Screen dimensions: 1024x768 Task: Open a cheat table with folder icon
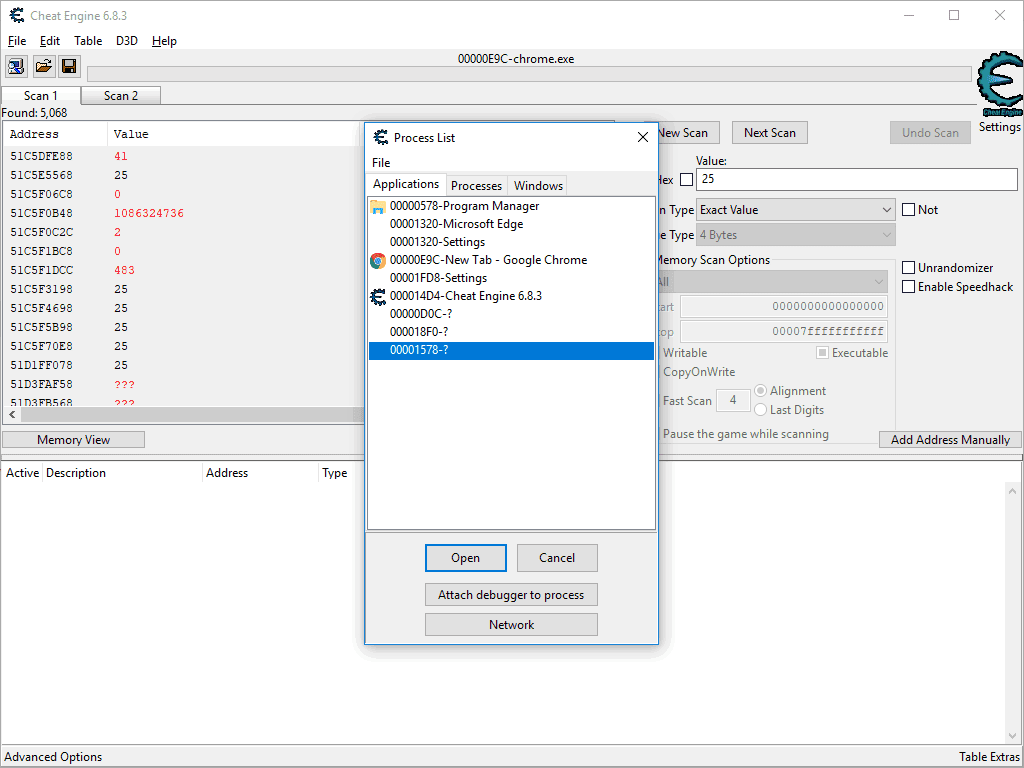(x=43, y=66)
